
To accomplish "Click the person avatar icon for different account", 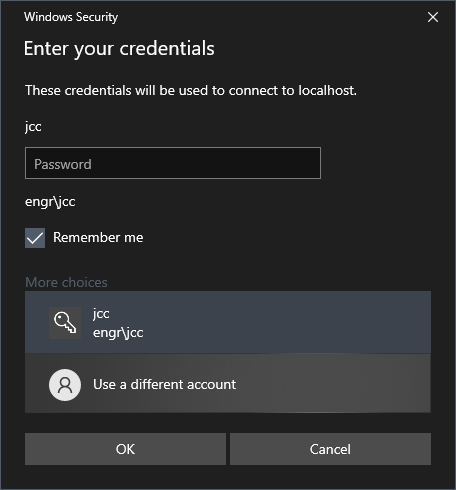I will pyautogui.click(x=65, y=385).
